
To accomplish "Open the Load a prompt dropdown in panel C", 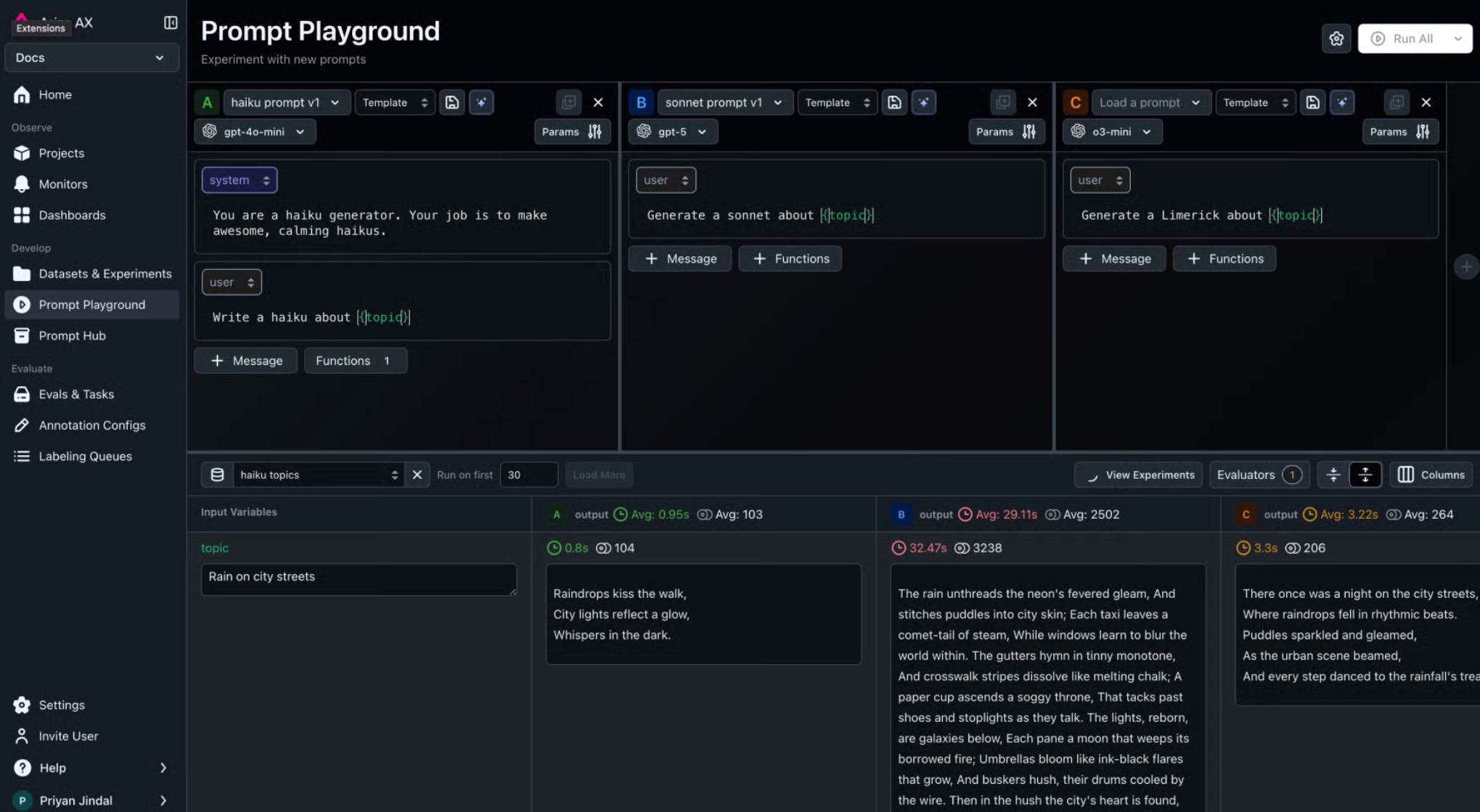I will tap(1150, 102).
